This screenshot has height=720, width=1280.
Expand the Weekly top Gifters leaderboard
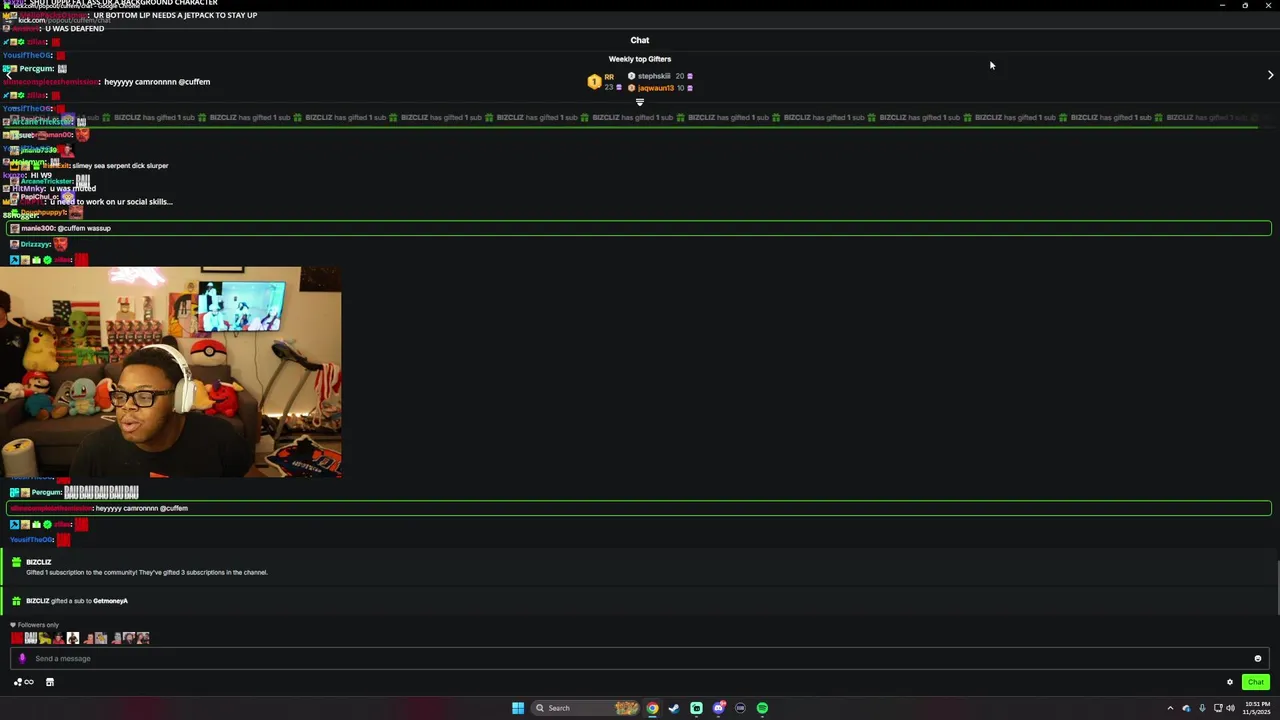pyautogui.click(x=640, y=102)
